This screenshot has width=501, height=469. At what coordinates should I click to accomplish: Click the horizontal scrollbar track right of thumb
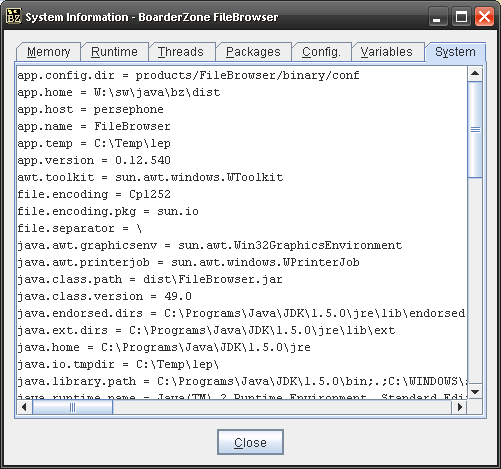point(282,407)
